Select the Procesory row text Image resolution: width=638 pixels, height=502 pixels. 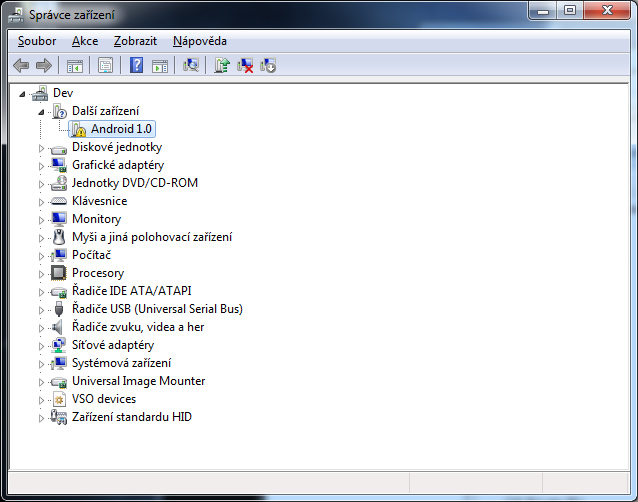98,273
